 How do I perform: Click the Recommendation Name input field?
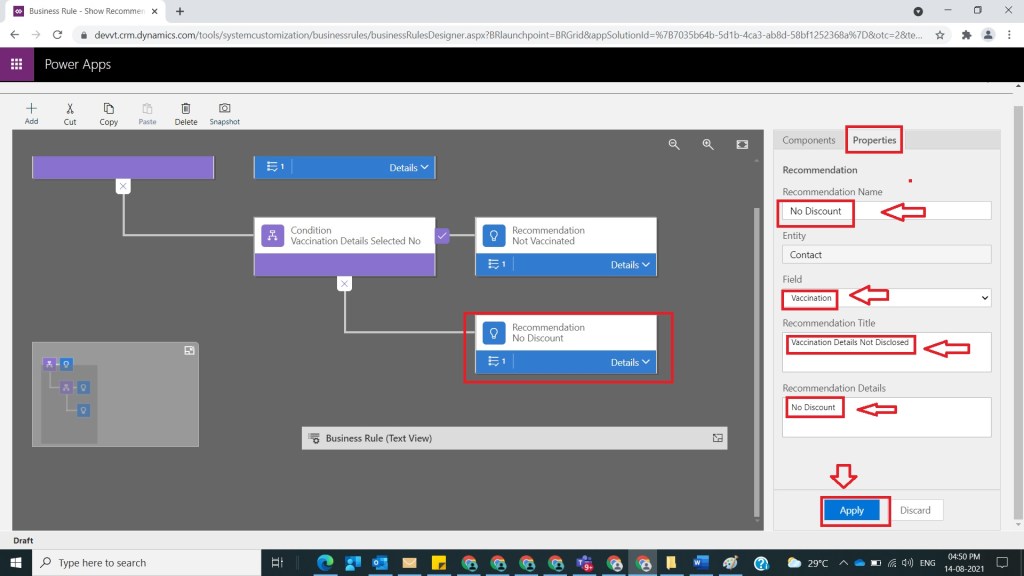pyautogui.click(x=886, y=211)
